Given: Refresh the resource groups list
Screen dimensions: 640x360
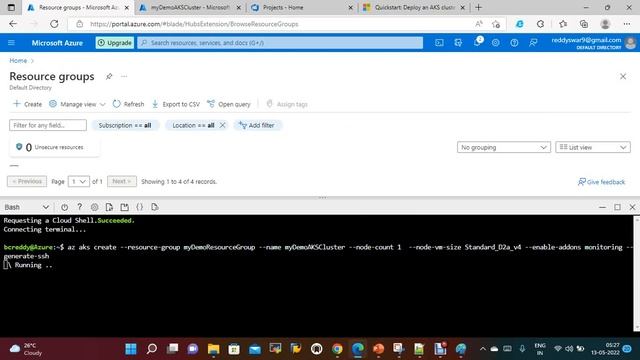Looking at the screenshot, I should point(128,104).
